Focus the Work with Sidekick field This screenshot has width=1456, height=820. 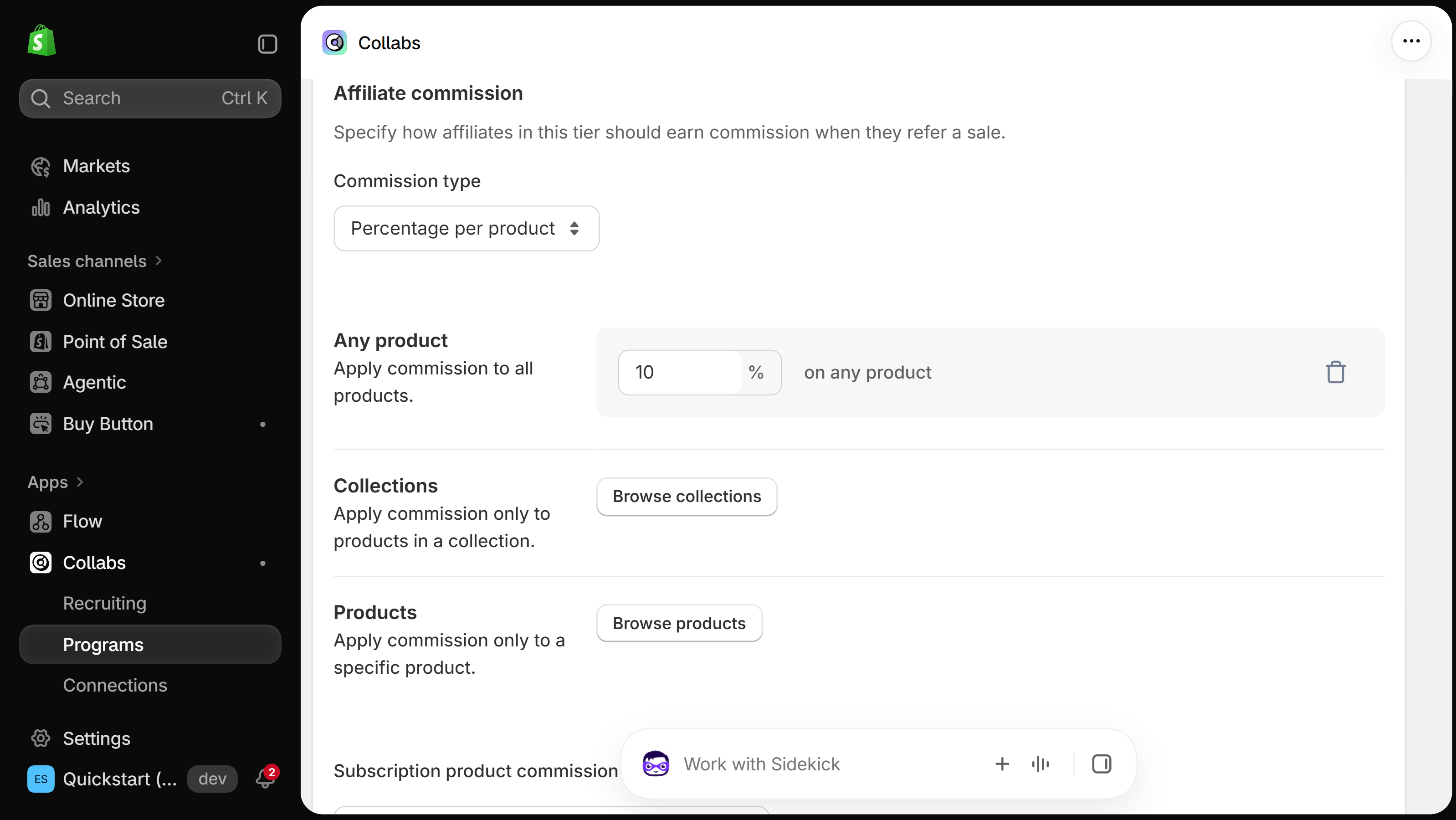click(x=761, y=764)
